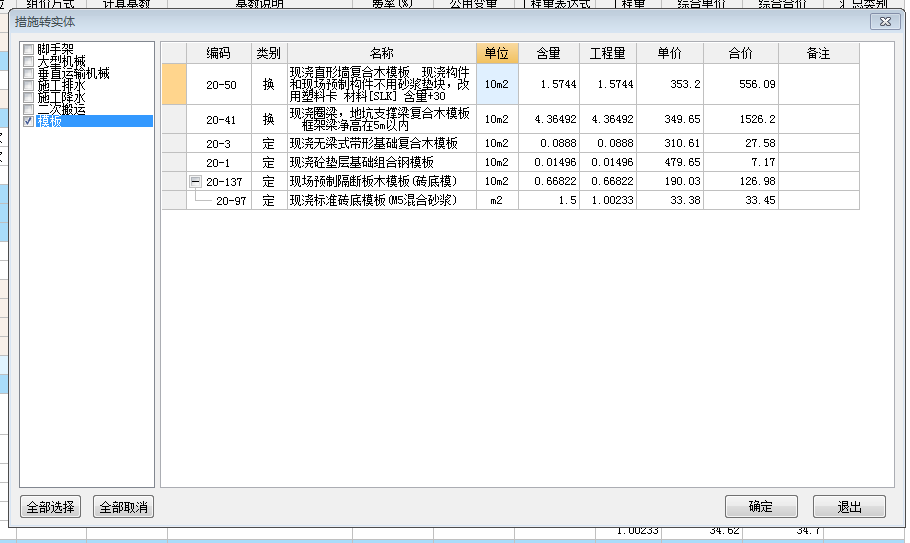910x543 pixels.
Task: Check the 施工排水 checkbox
Action: 28,85
